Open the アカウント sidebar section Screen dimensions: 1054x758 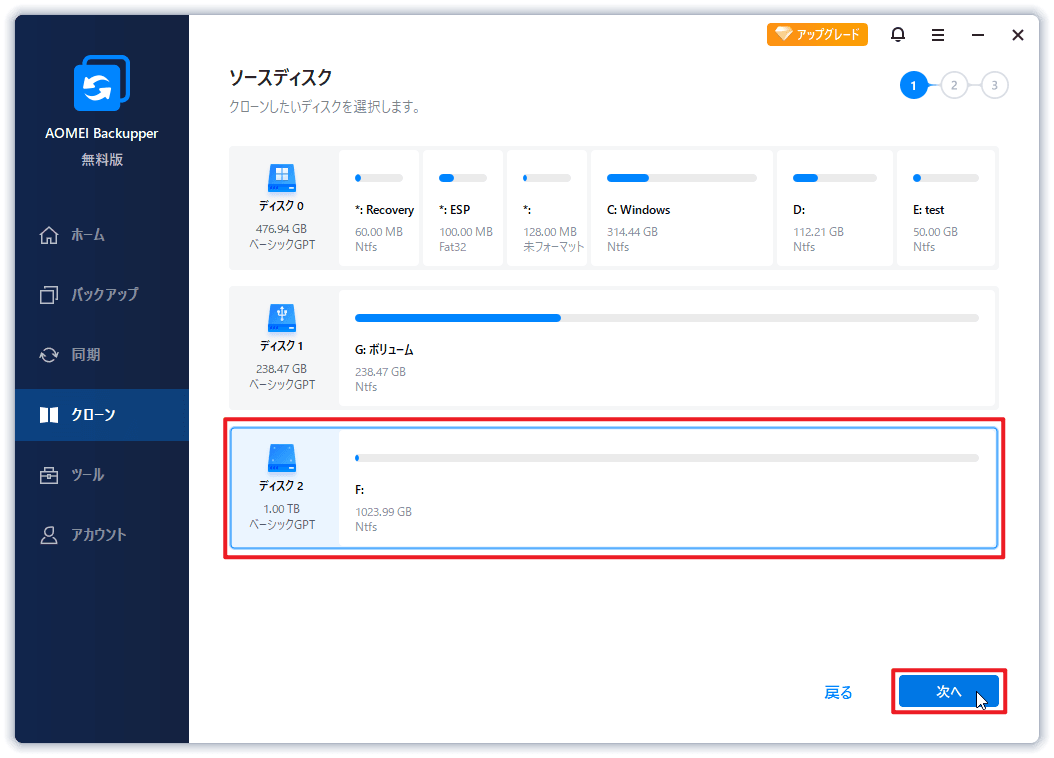coord(98,535)
